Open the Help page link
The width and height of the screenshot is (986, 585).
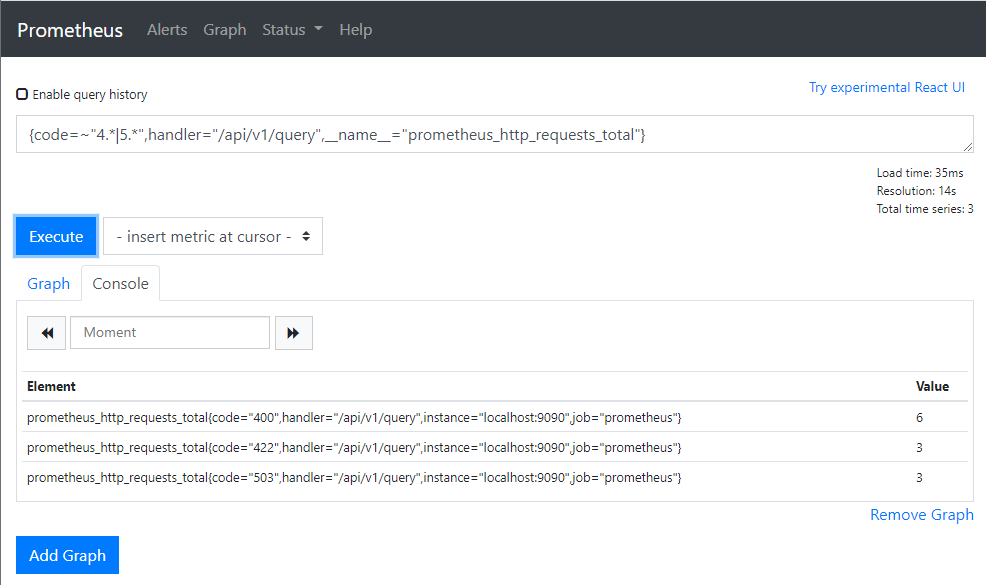(x=355, y=30)
